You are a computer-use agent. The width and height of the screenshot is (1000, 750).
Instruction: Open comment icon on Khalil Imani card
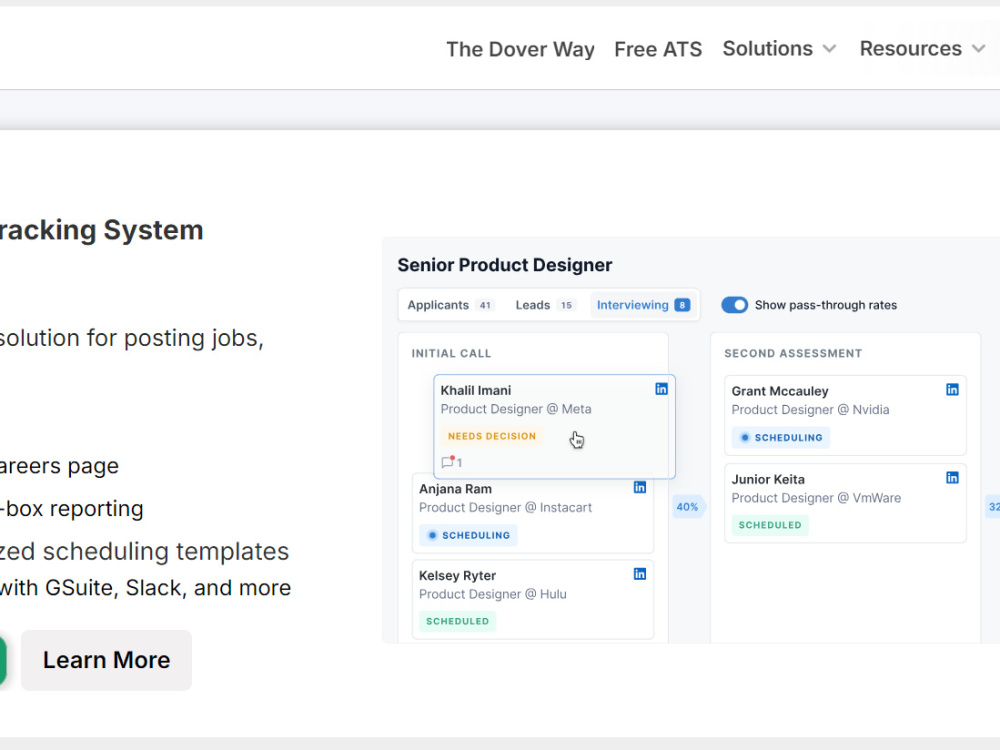click(448, 462)
